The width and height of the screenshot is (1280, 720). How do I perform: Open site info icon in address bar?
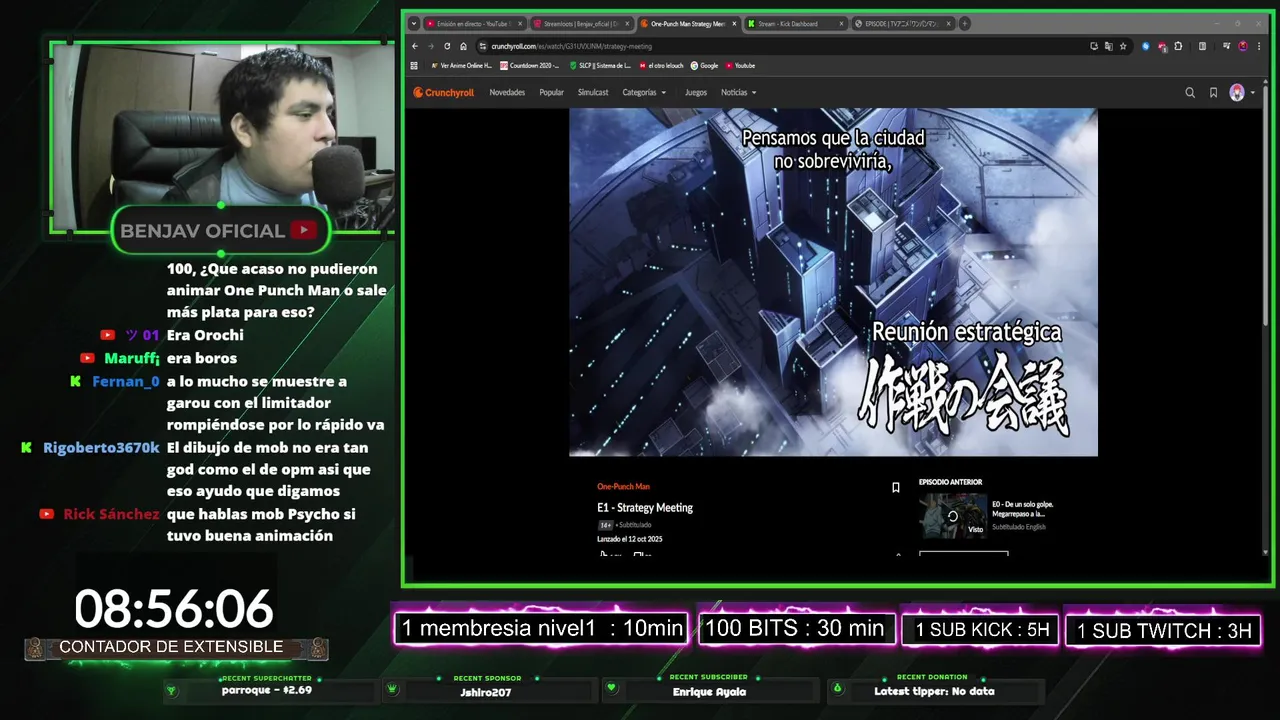coord(482,46)
